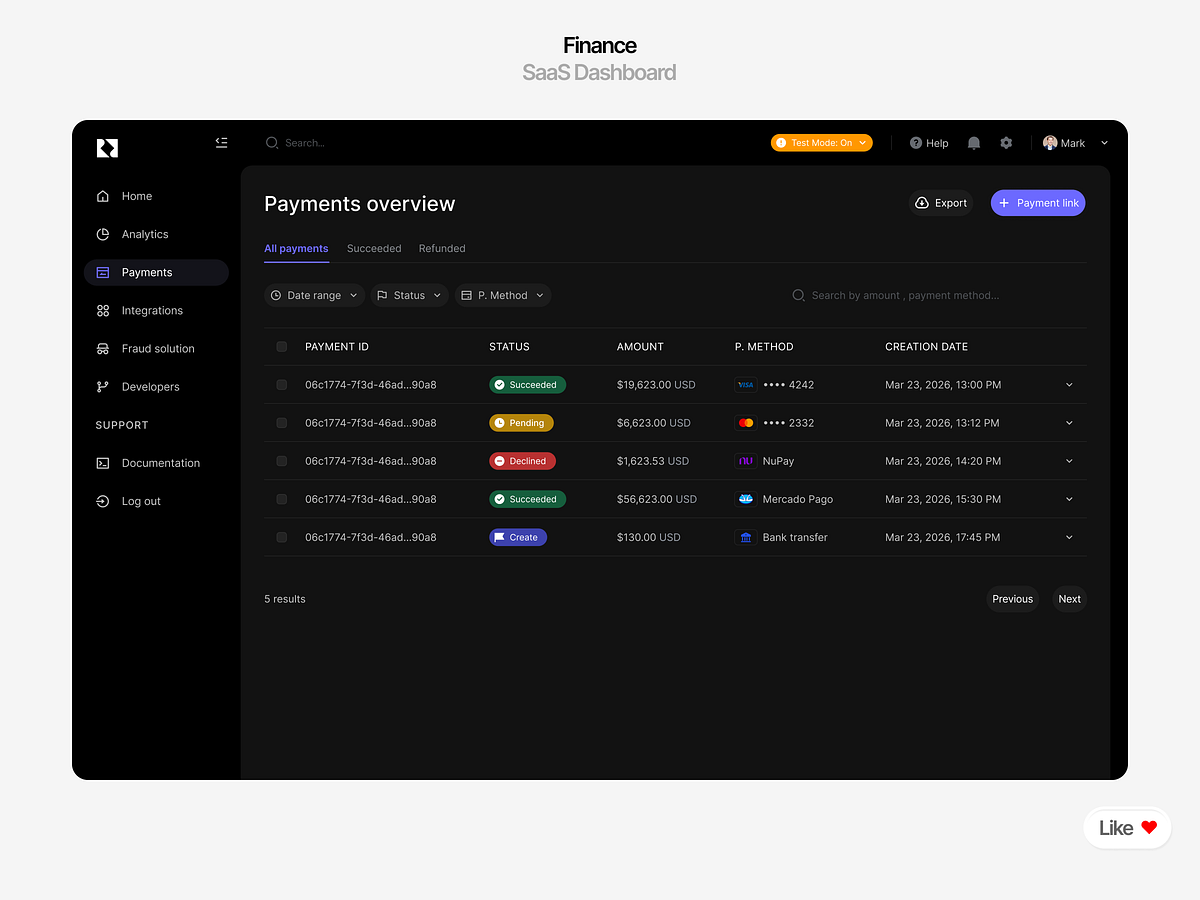Open notifications bell

[974, 143]
